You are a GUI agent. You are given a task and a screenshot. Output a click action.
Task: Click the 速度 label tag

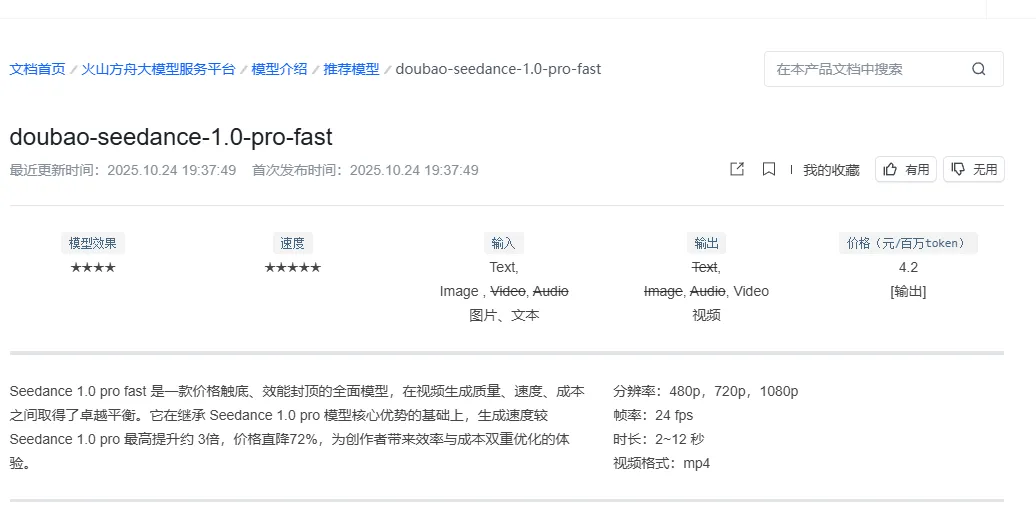pos(292,243)
